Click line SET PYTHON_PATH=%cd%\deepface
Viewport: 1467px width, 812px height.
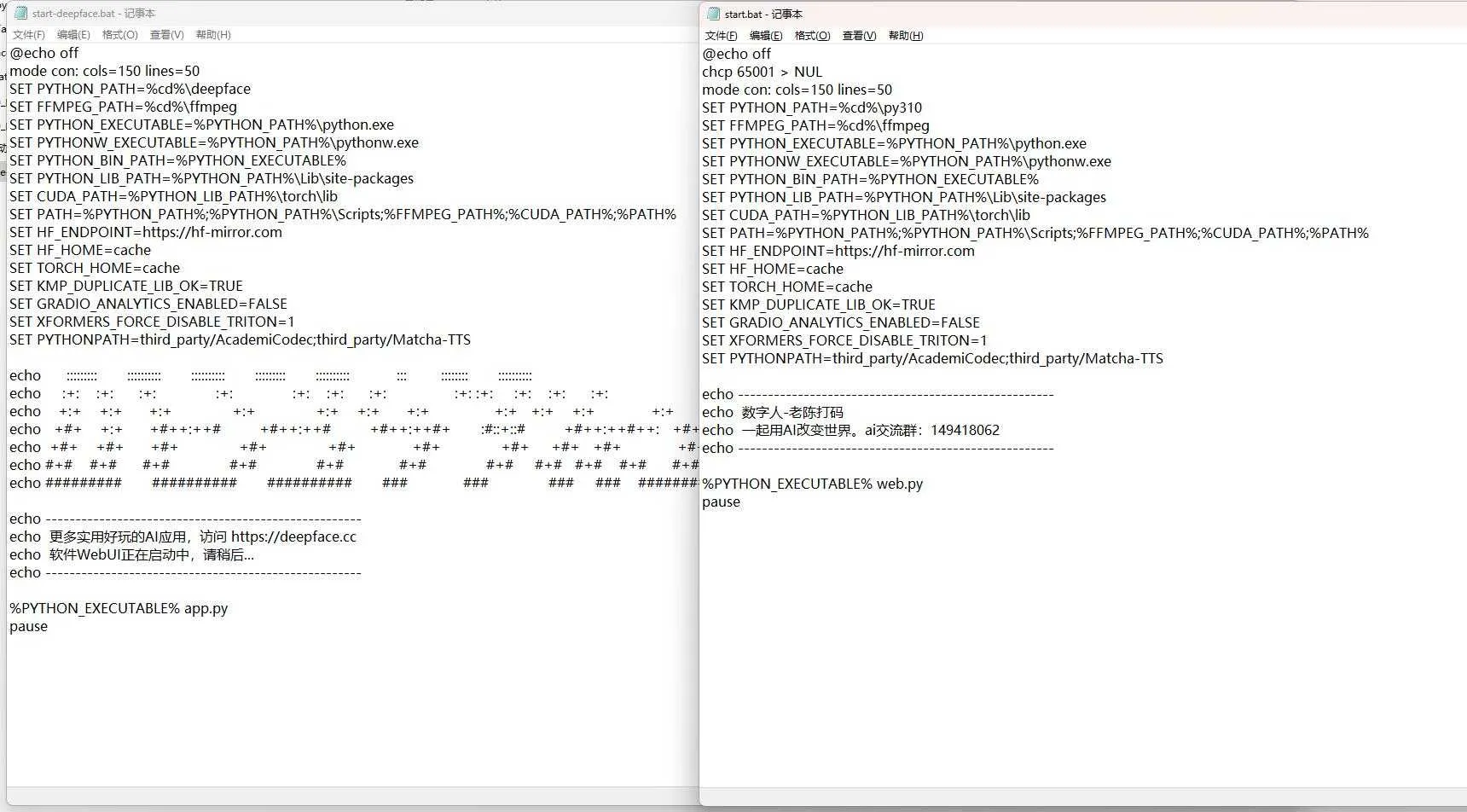130,89
